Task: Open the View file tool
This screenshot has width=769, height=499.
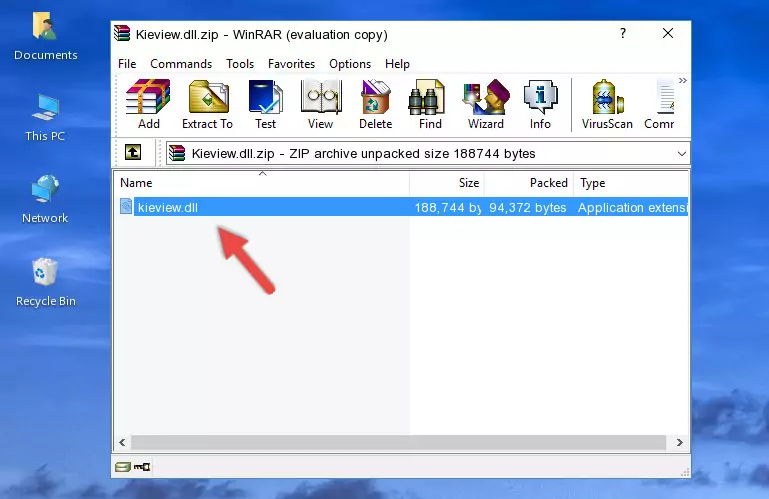Action: [321, 105]
